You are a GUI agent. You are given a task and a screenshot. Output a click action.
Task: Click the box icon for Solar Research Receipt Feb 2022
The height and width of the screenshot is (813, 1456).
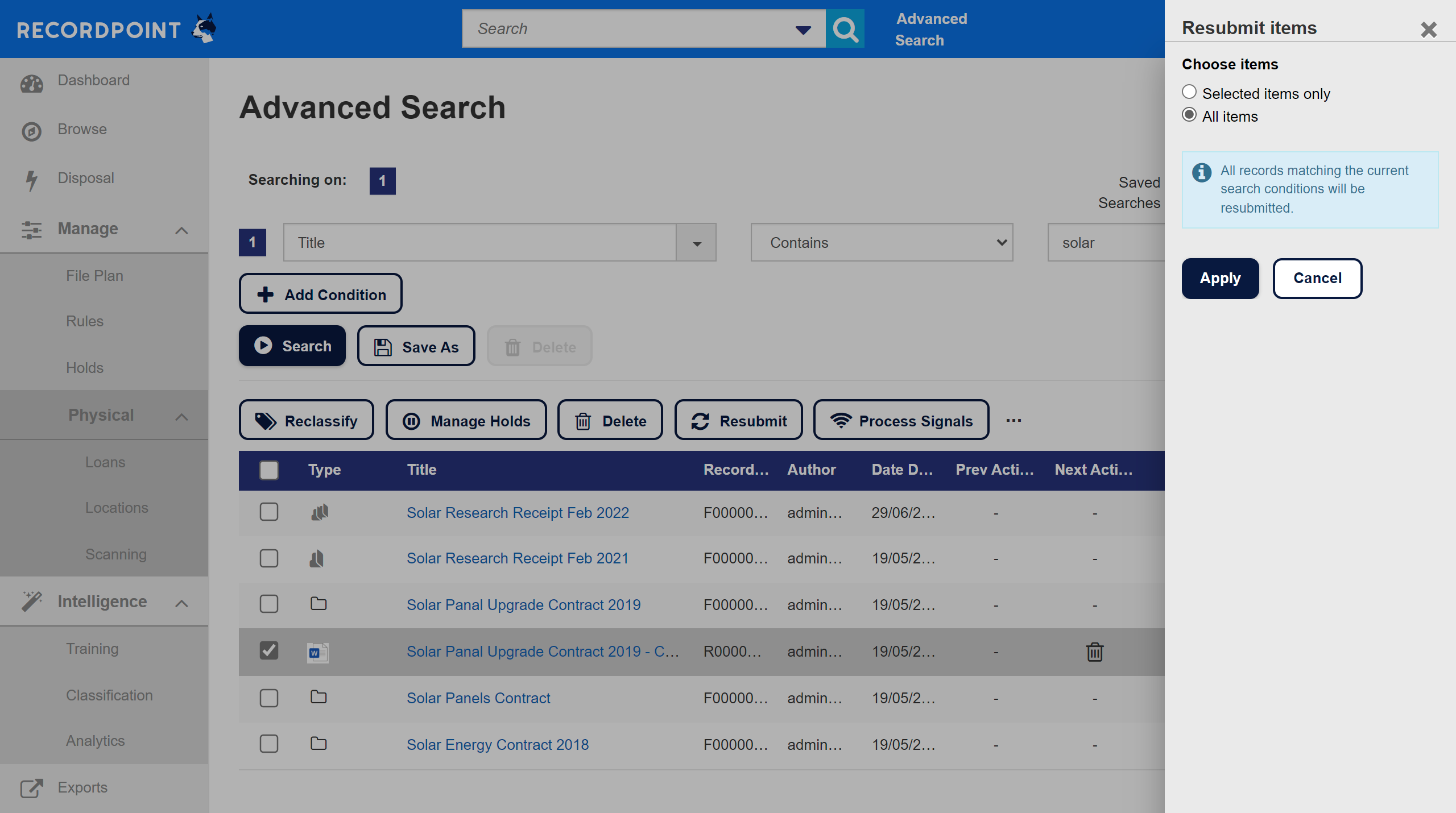point(320,512)
